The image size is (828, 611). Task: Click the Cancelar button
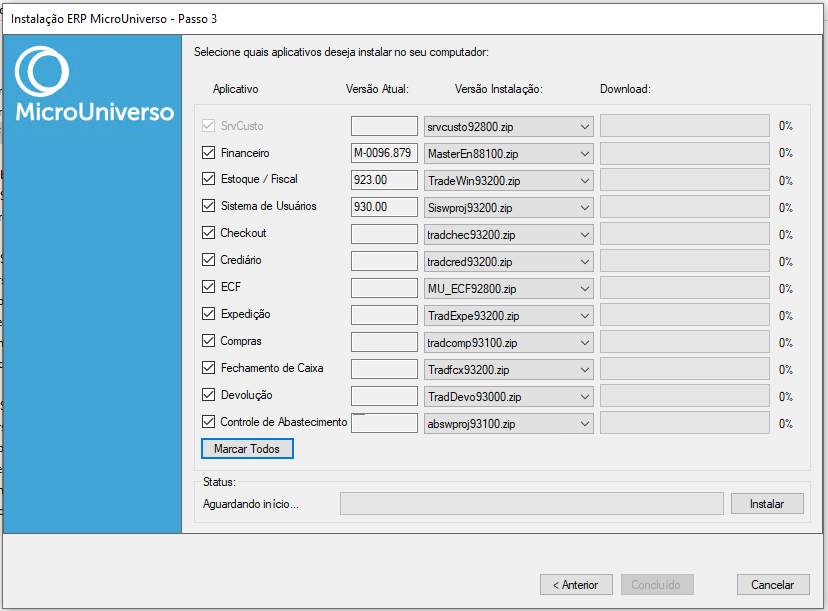tap(773, 585)
